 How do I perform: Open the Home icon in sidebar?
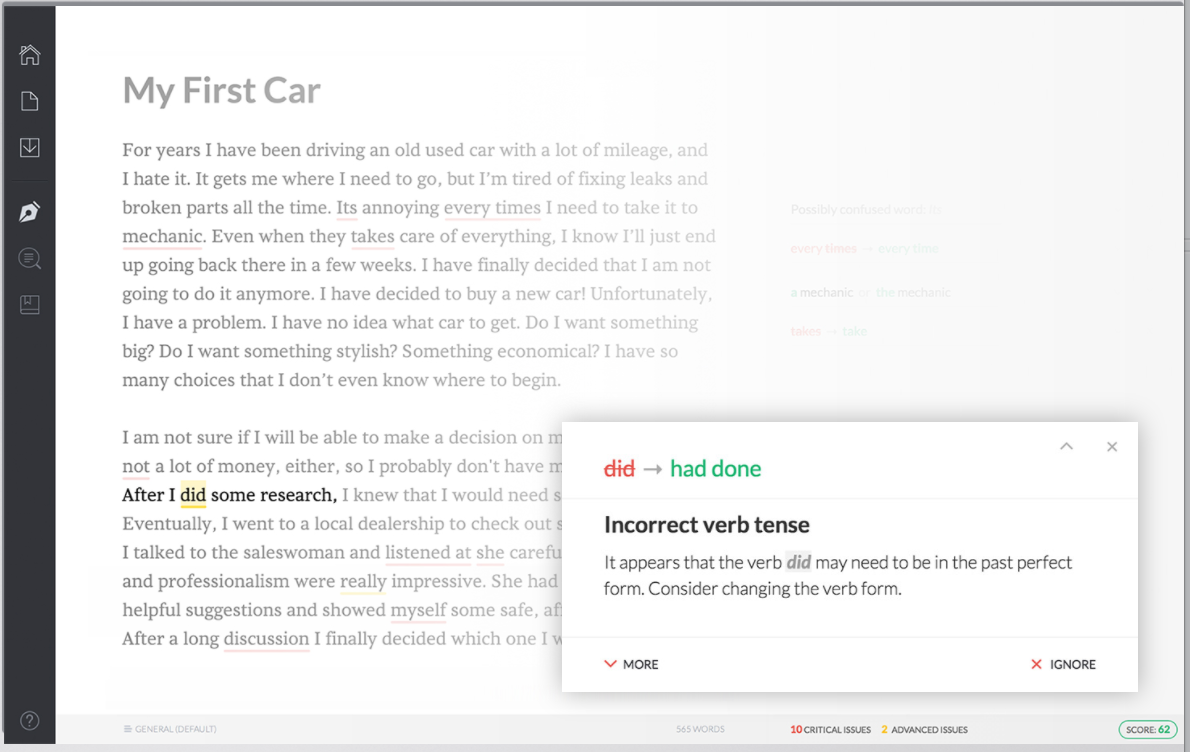(30, 55)
